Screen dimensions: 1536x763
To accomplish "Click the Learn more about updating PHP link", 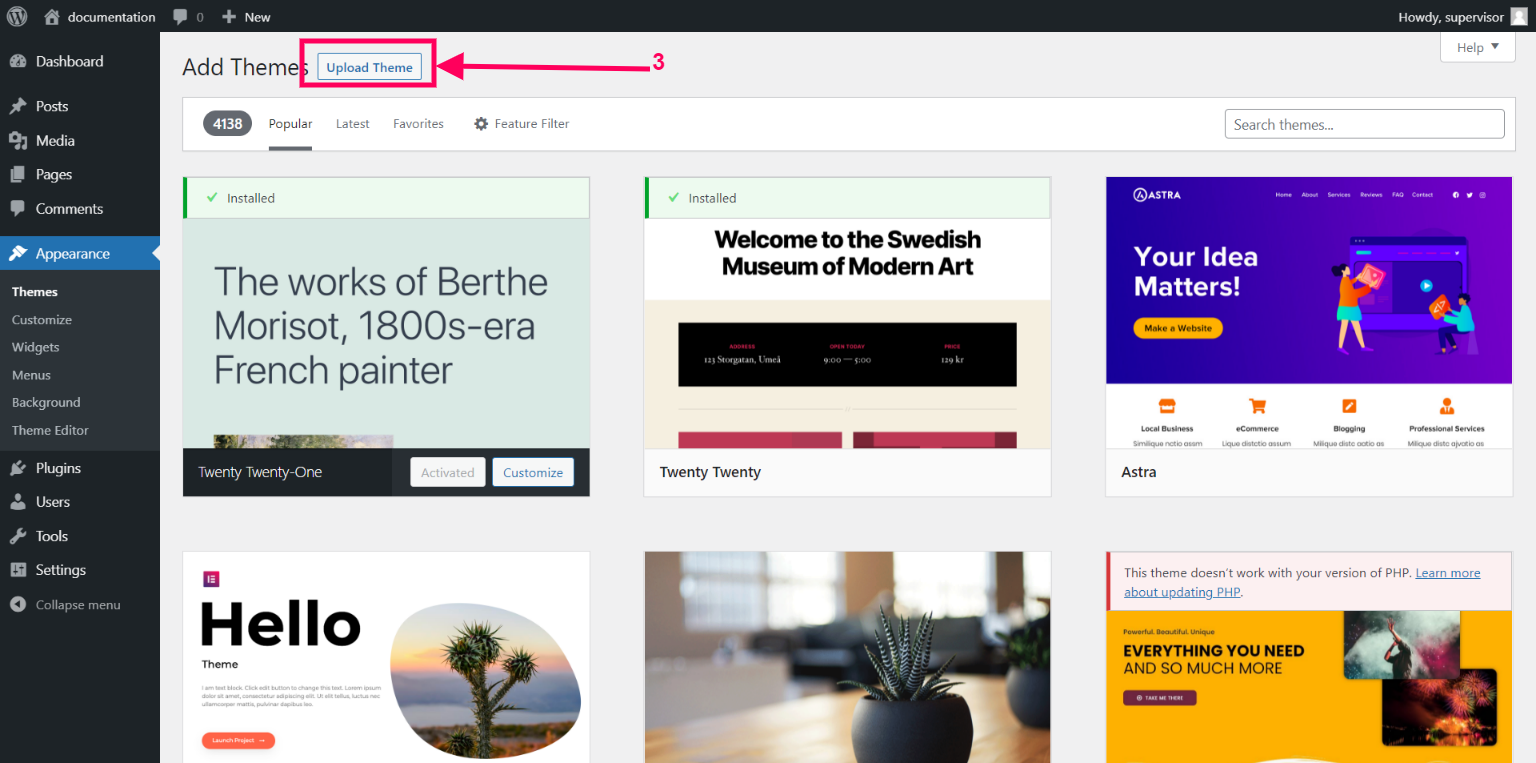I will click(1302, 582).
